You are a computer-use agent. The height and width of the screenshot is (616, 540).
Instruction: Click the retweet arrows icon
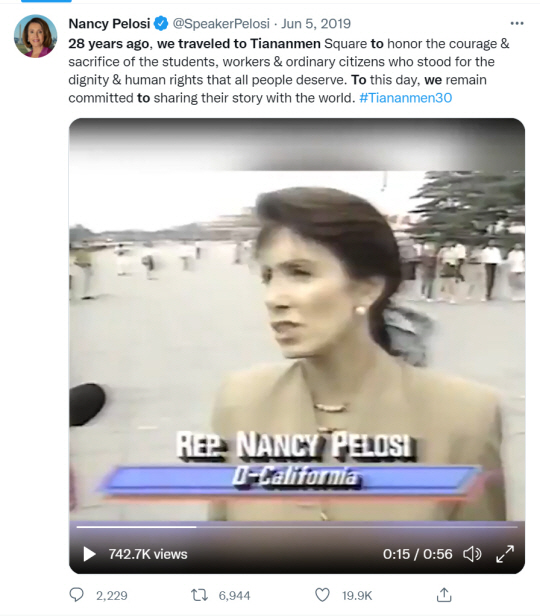200,595
